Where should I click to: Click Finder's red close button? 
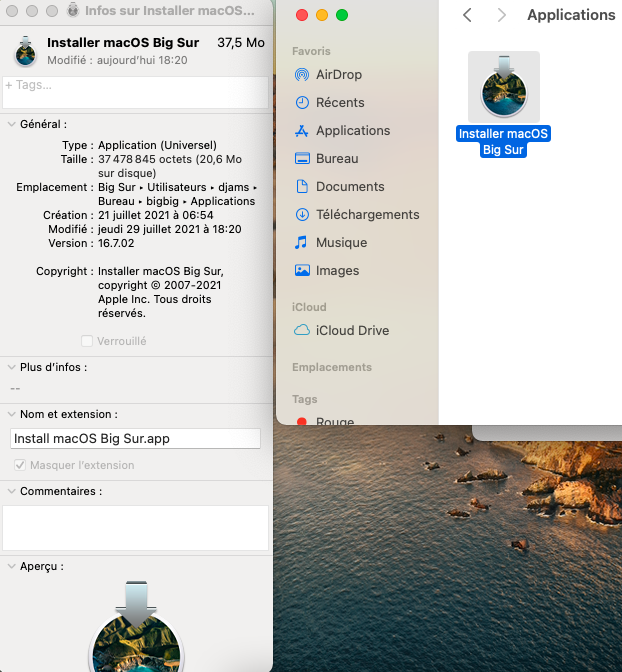click(x=302, y=15)
